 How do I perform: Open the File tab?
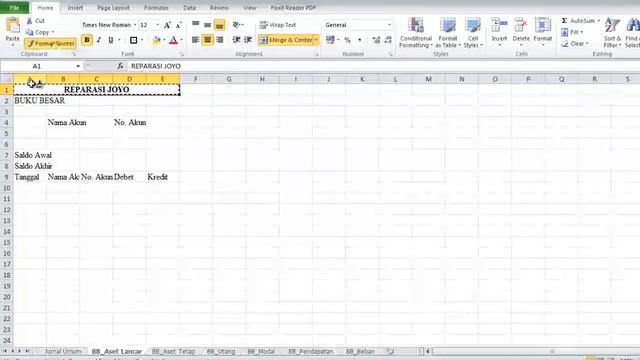(14, 8)
